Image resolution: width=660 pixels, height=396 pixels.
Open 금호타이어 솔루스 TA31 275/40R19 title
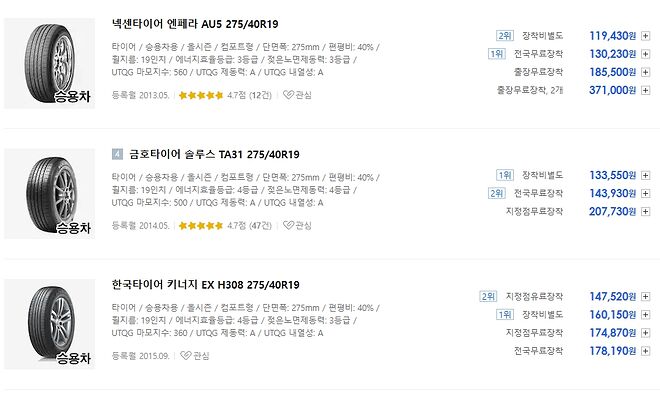(214, 154)
